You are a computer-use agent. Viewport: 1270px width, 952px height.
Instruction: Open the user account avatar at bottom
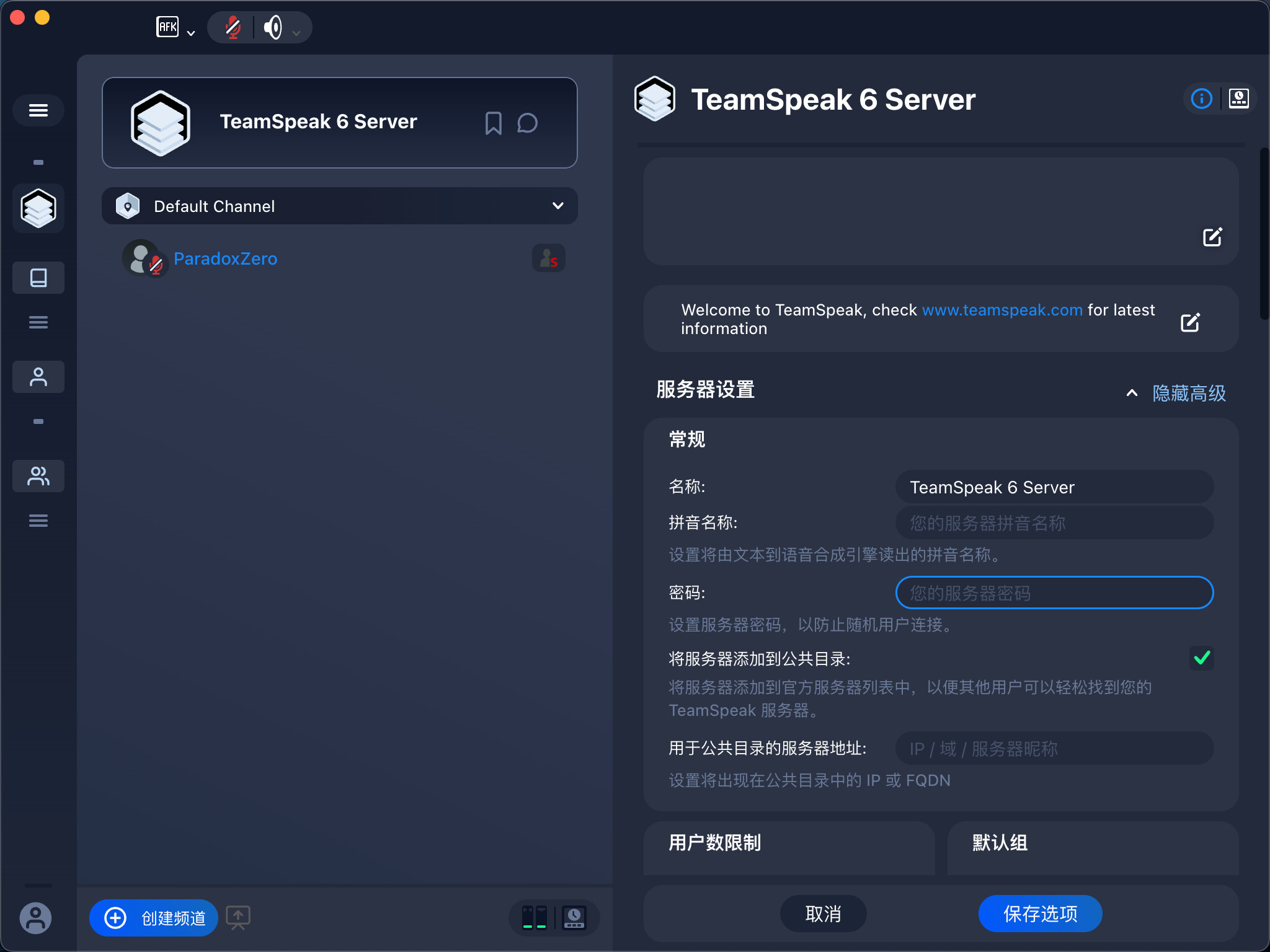point(35,918)
